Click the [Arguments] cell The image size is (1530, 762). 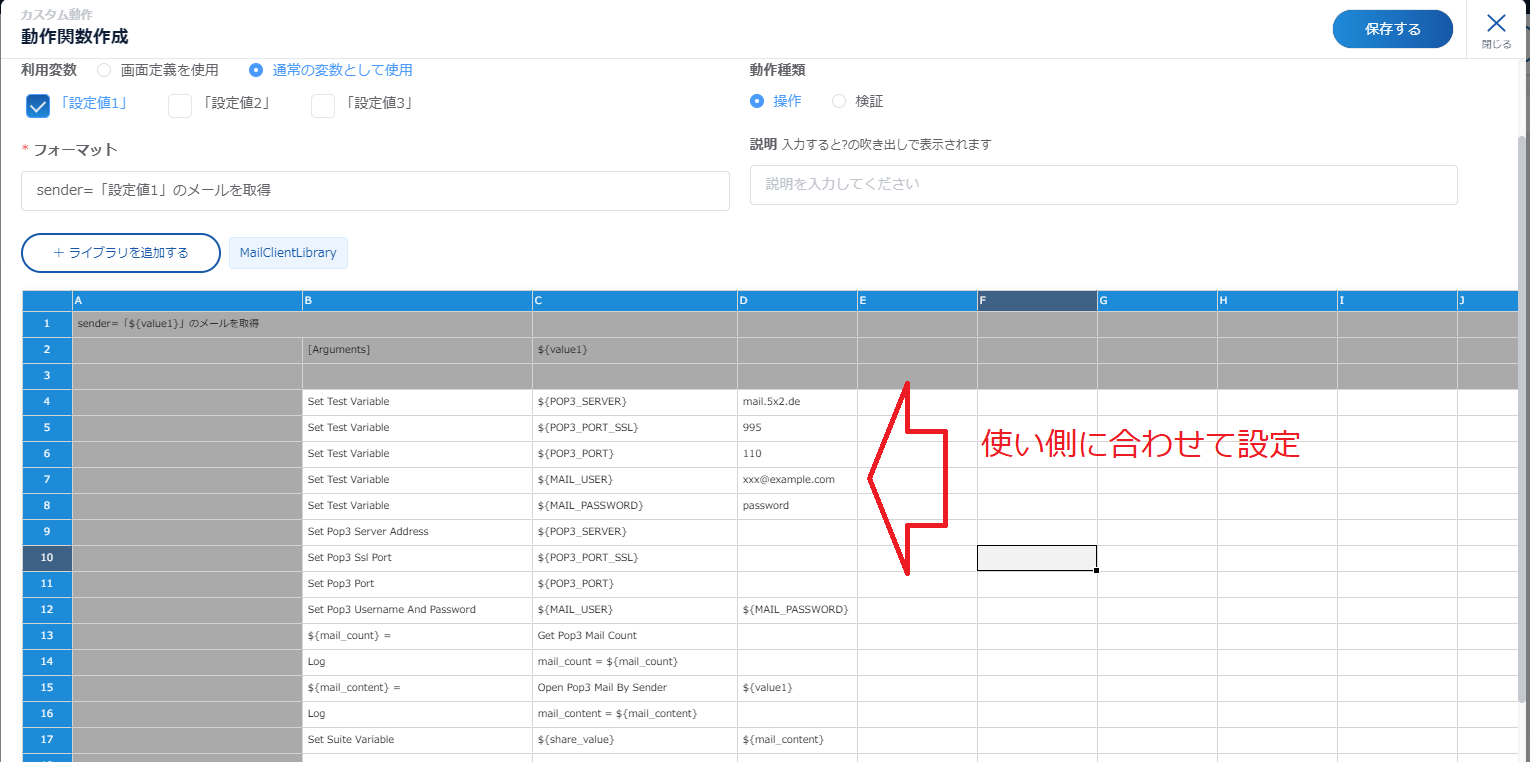[418, 350]
